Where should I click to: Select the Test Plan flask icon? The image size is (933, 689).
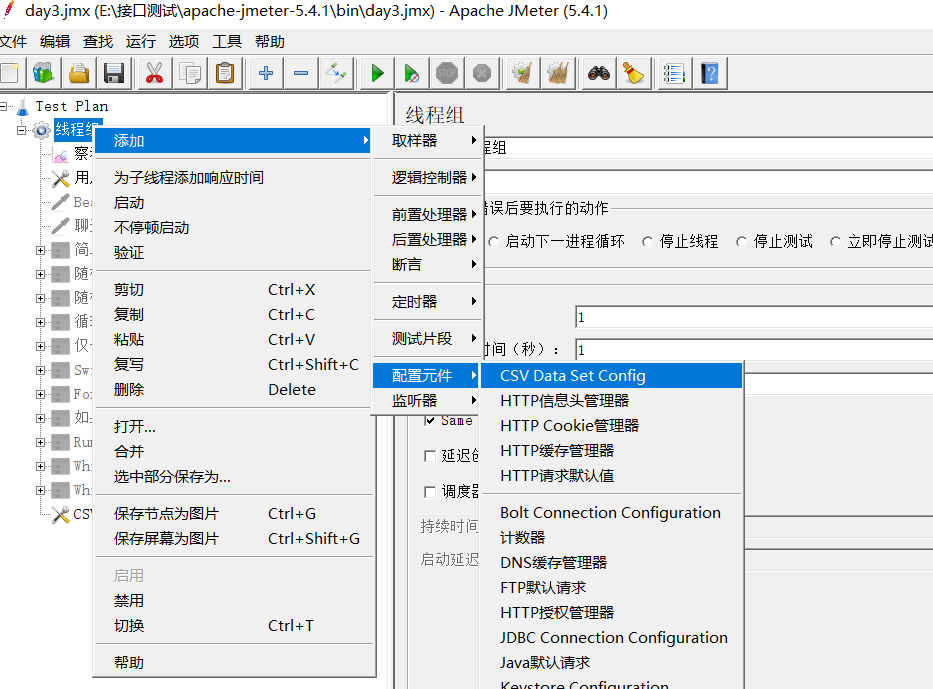23,107
